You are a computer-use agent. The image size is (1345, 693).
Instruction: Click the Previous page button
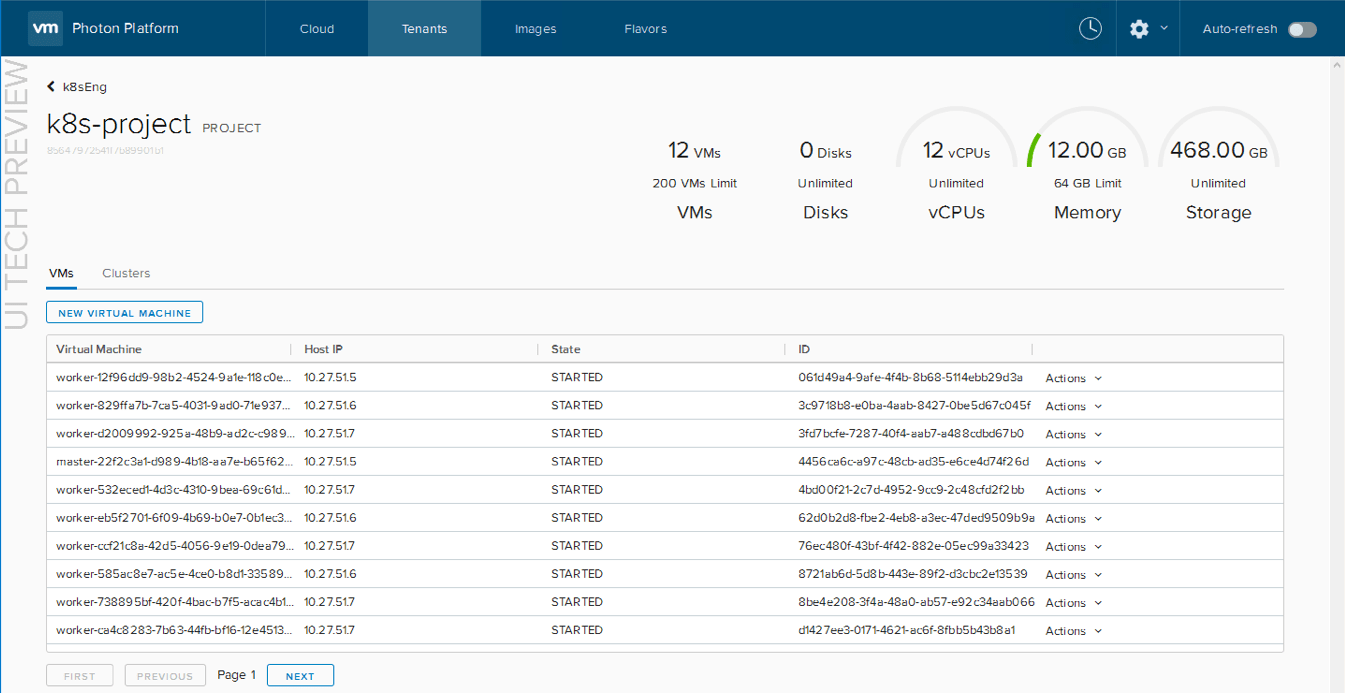click(x=165, y=676)
